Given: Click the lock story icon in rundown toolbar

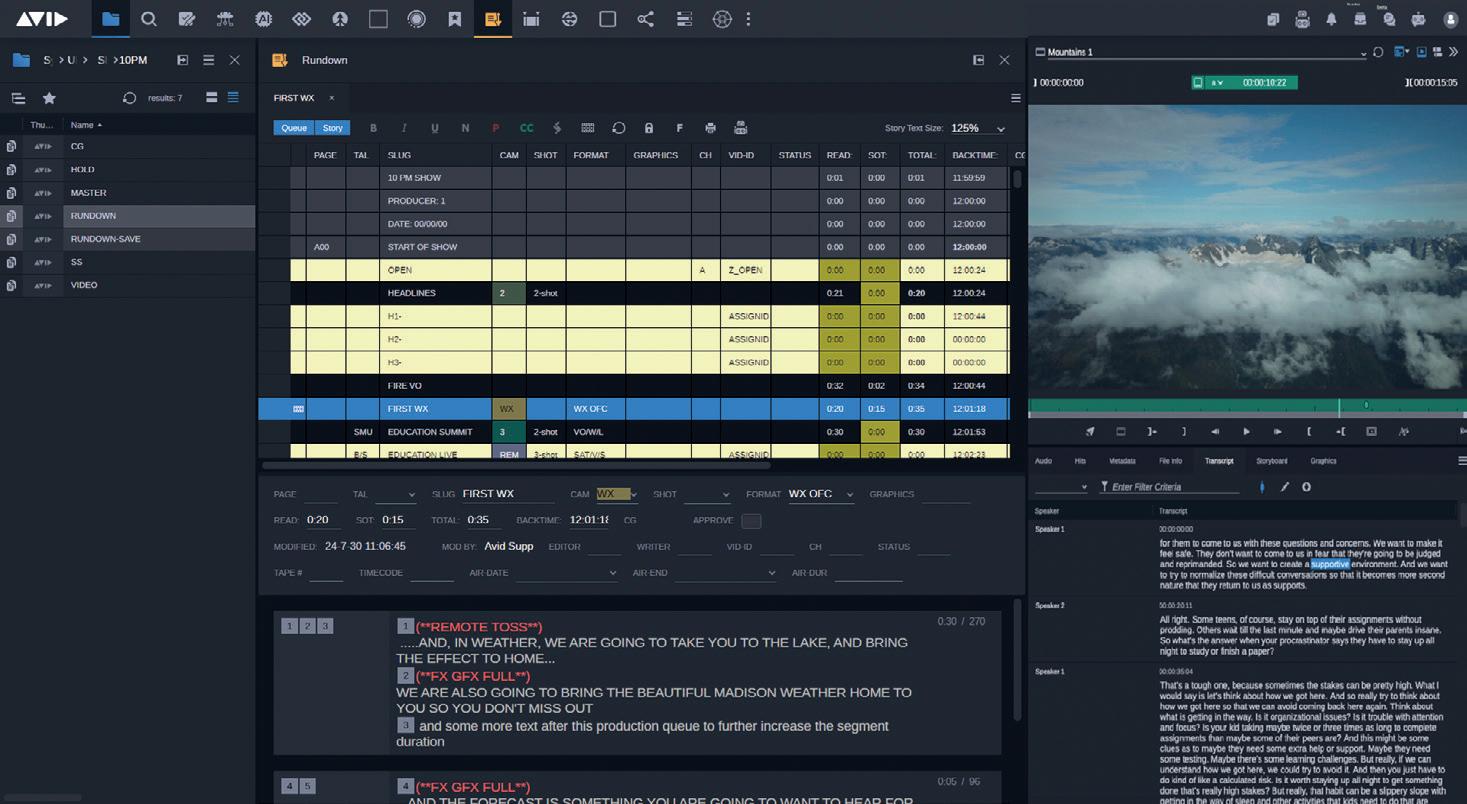Looking at the screenshot, I should click(x=649, y=128).
